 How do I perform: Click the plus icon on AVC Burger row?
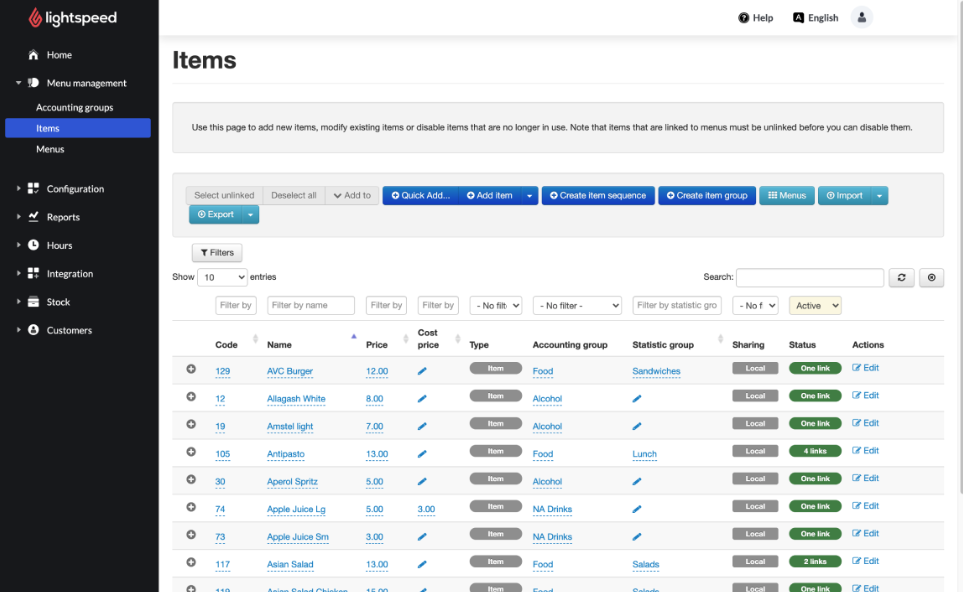191,369
